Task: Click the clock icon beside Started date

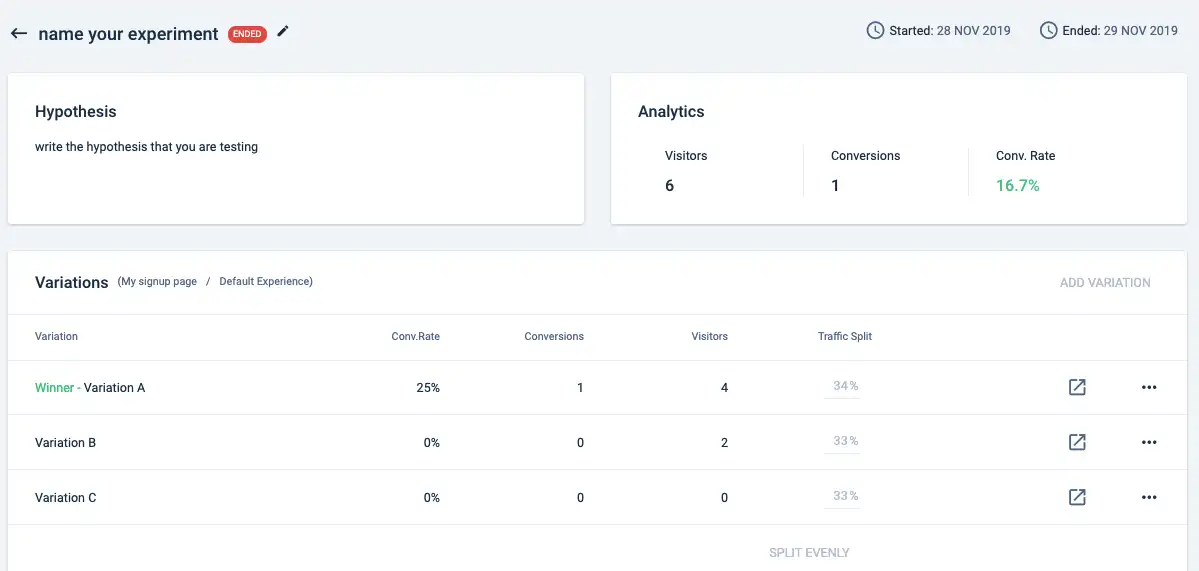Action: point(875,31)
